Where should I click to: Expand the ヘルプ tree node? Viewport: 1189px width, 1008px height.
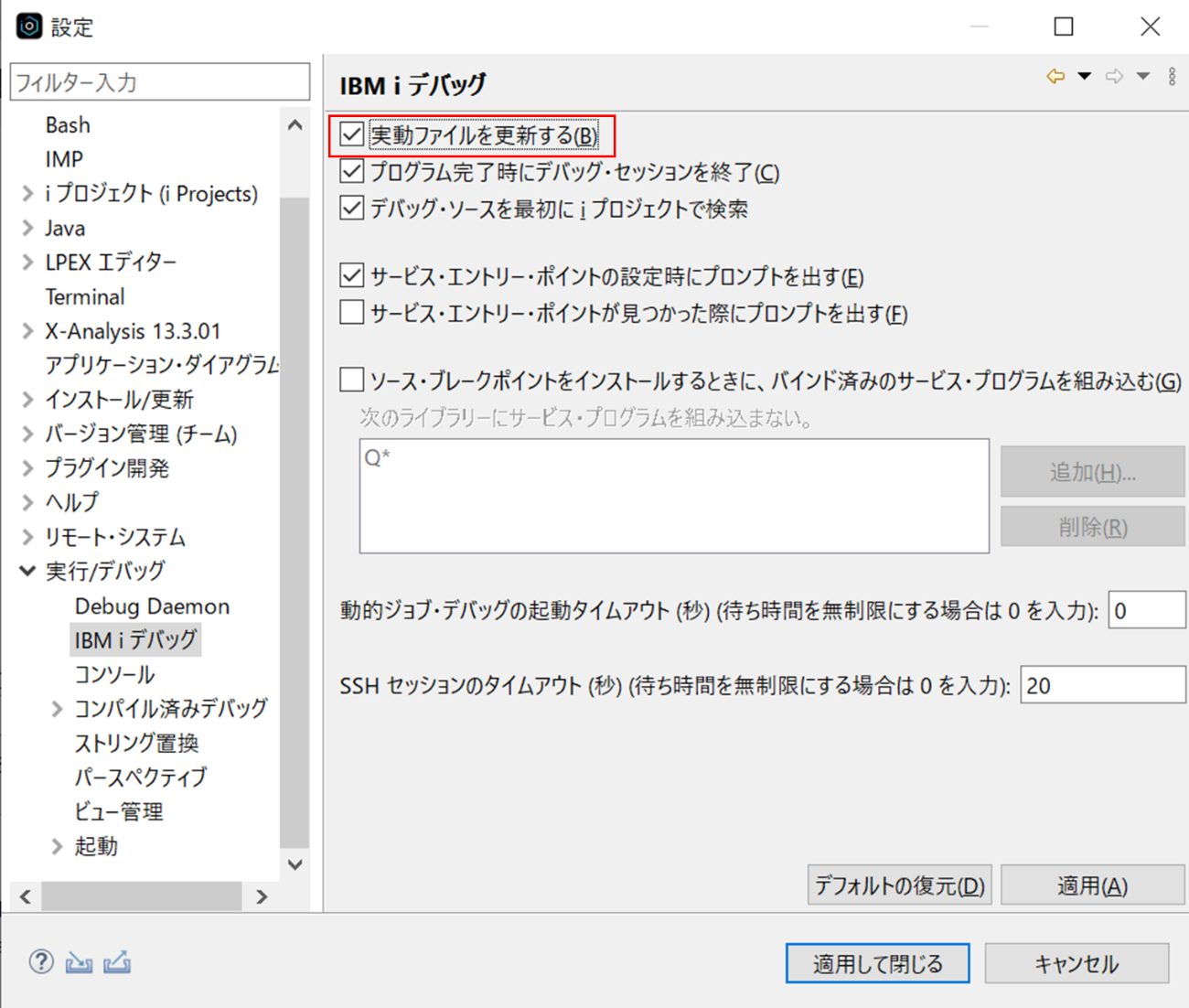tap(27, 502)
